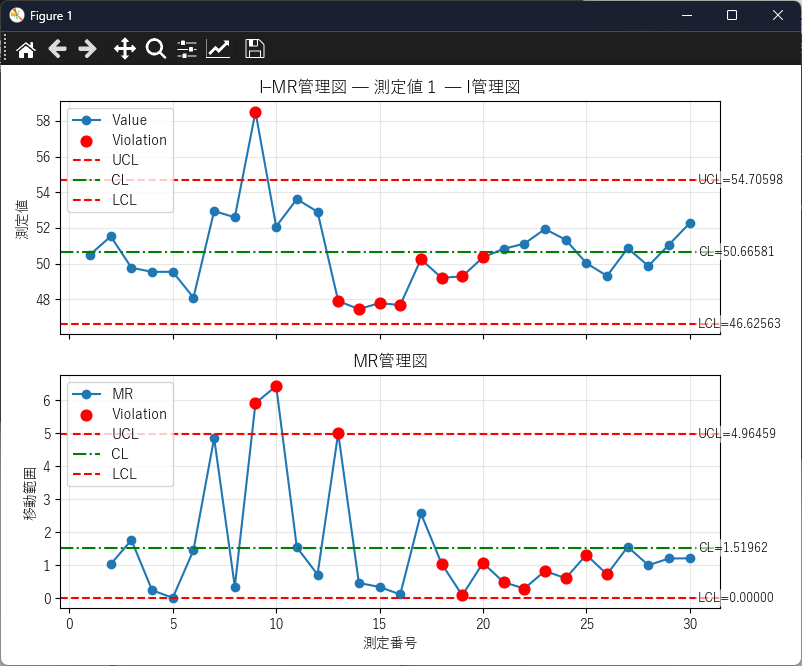Close the Figure 1 window
The width and height of the screenshot is (802, 666).
[x=778, y=15]
